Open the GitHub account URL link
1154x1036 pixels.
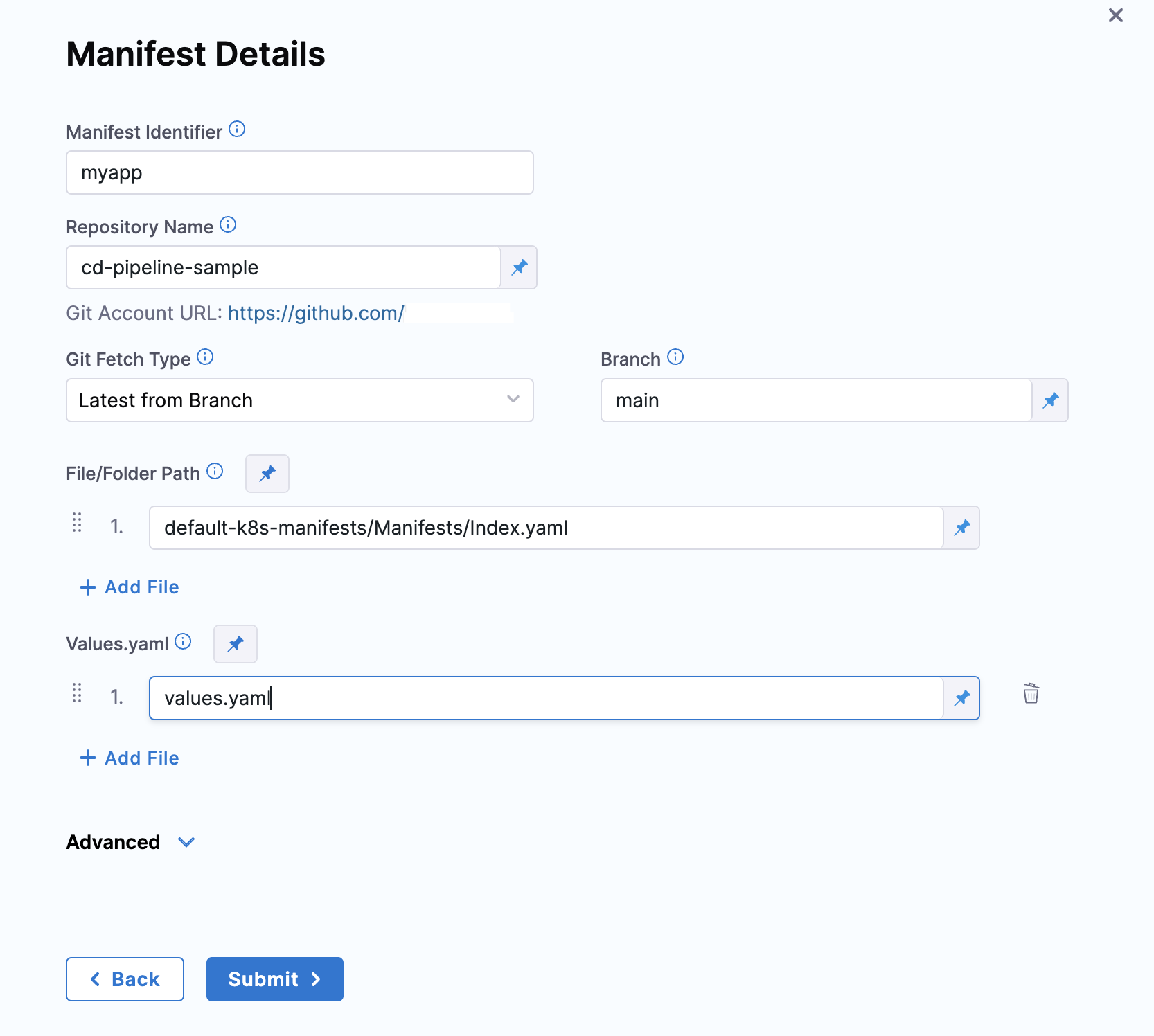coord(316,314)
